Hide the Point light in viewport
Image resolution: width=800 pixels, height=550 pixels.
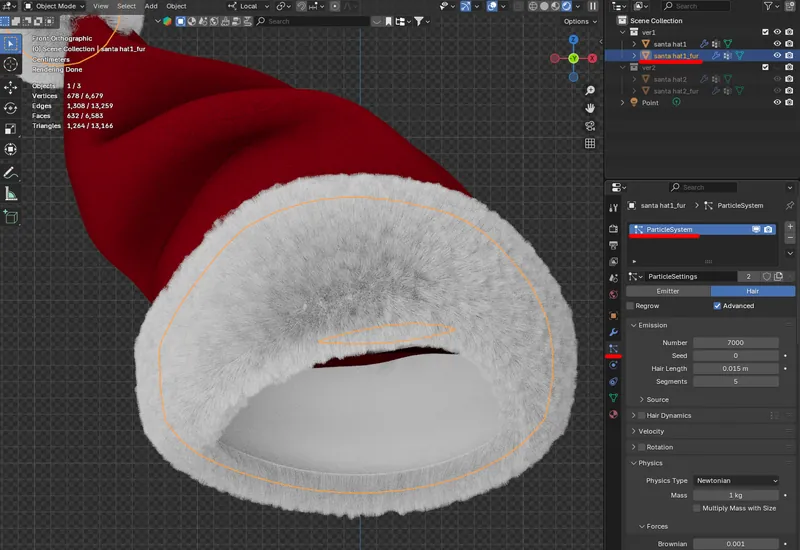777,102
